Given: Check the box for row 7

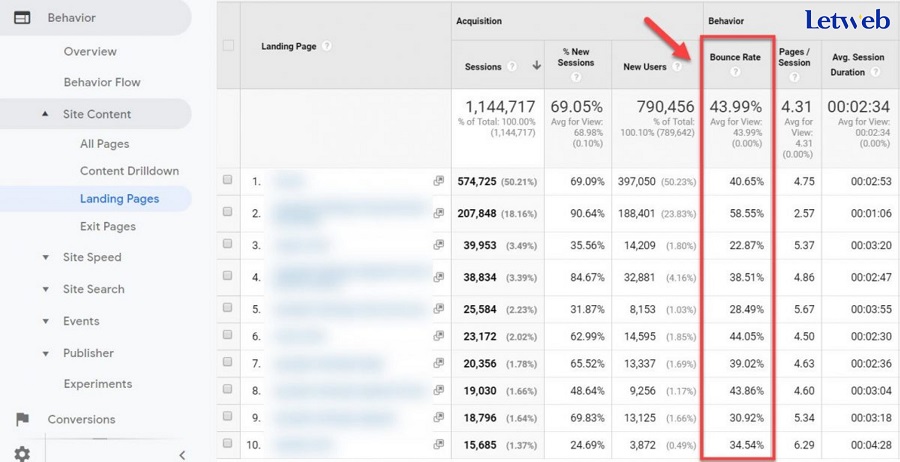Looking at the screenshot, I should [228, 362].
